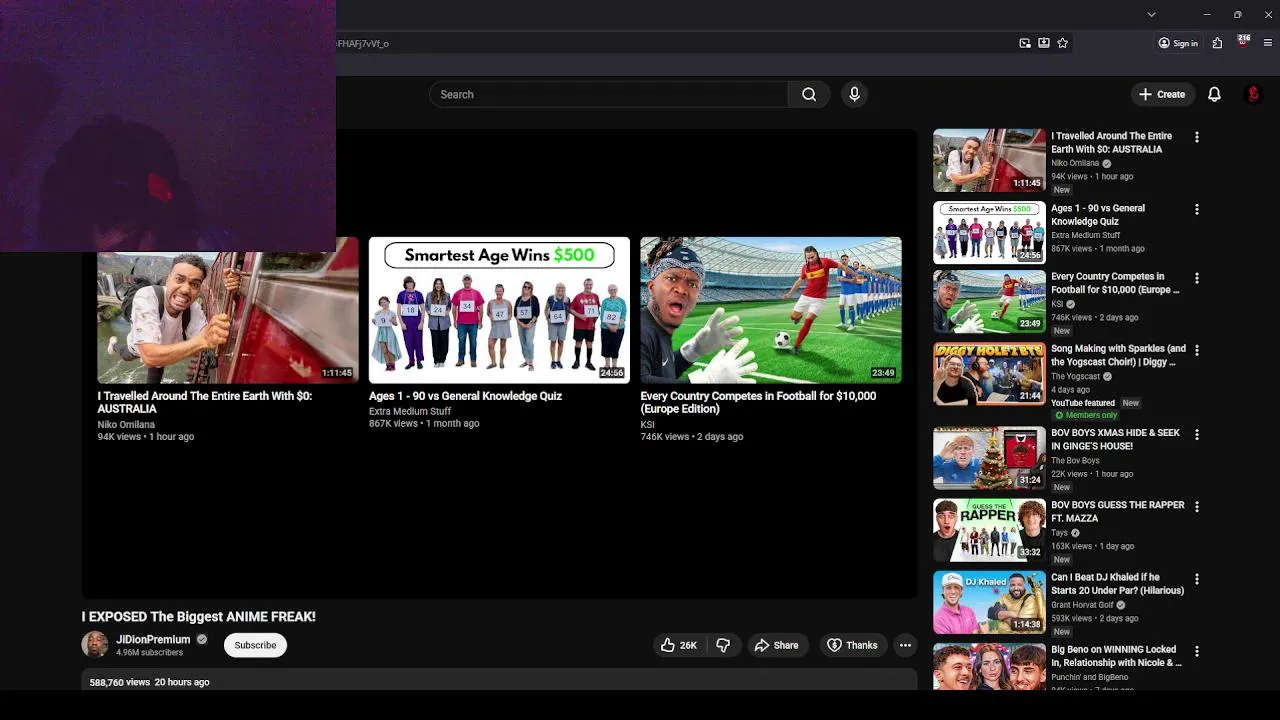
Task: Open browser tab list chevron
Action: pyautogui.click(x=1151, y=14)
